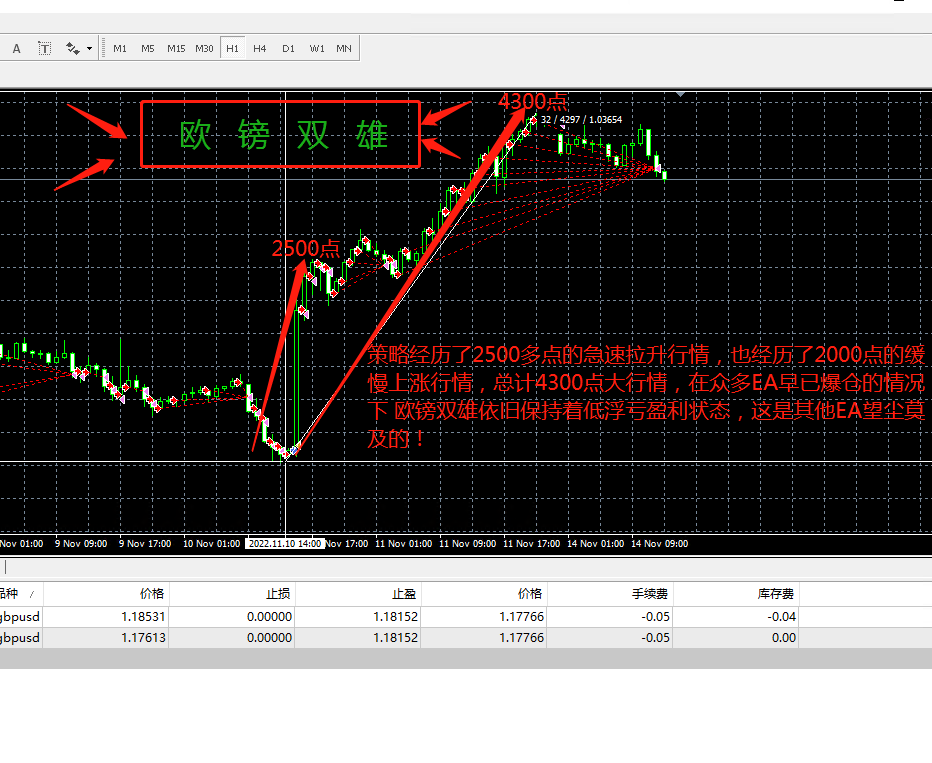The height and width of the screenshot is (763, 932).
Task: Click take profit 1.18152 in 1.17613 row
Action: coord(395,638)
